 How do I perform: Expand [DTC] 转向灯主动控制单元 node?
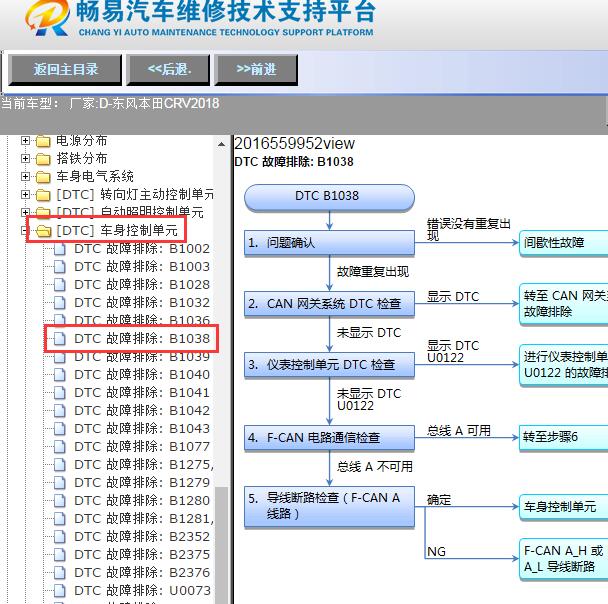click(25, 194)
